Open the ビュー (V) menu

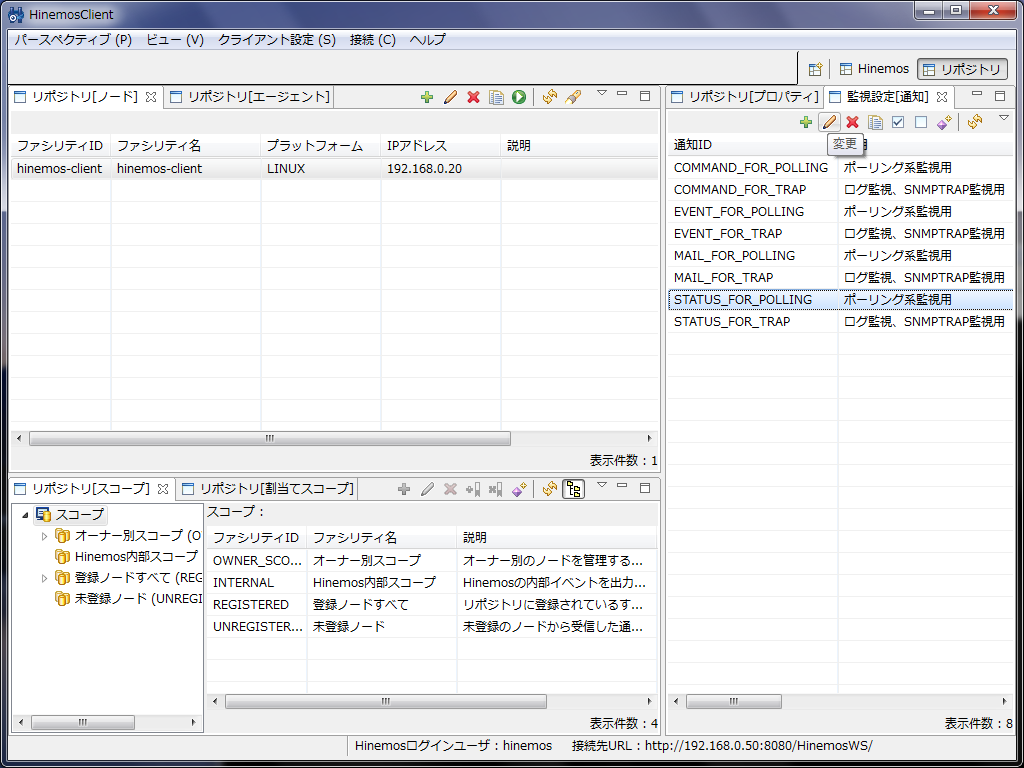(175, 40)
